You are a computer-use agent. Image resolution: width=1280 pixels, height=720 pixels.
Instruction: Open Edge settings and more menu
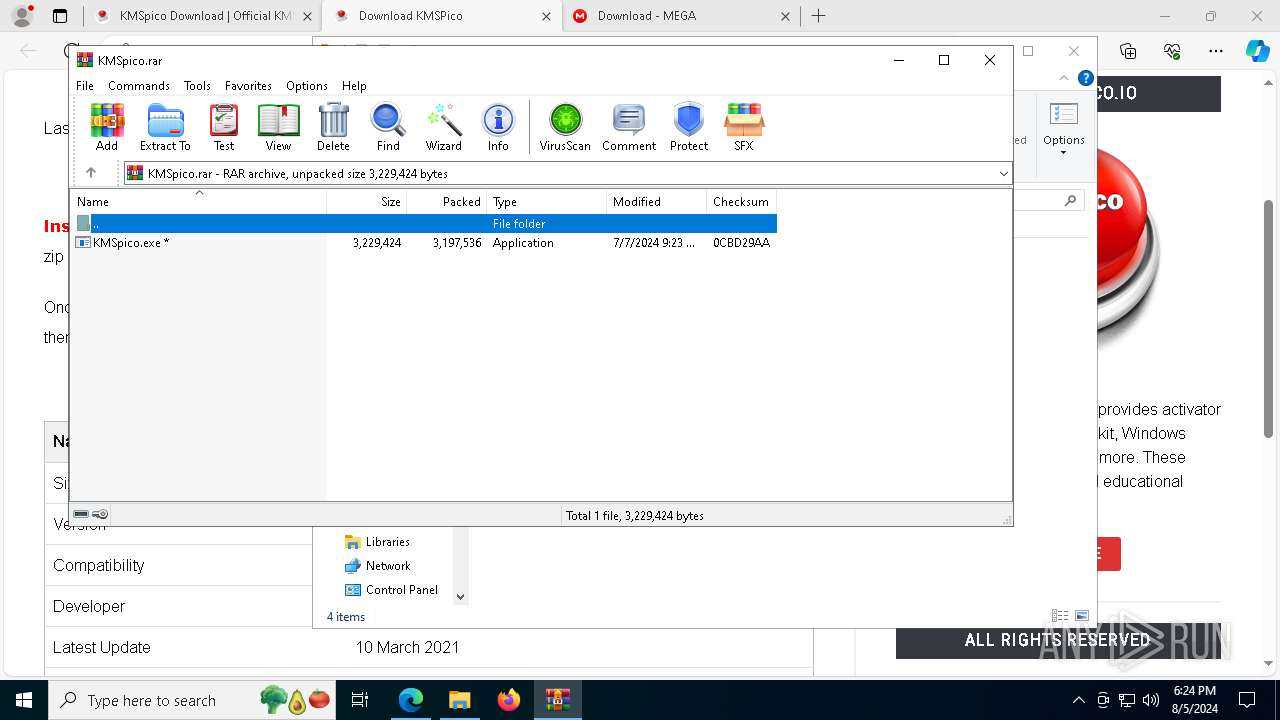tap(1216, 51)
